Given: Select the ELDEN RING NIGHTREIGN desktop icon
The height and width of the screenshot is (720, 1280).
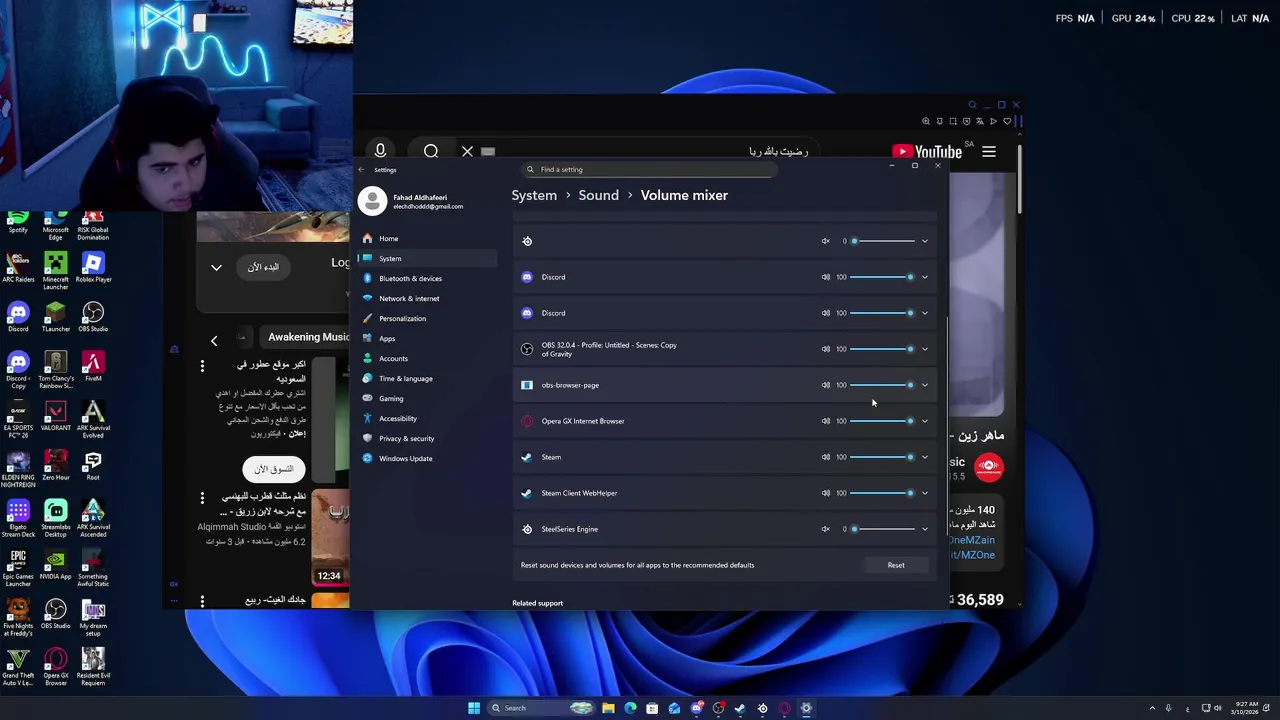Looking at the screenshot, I should [x=18, y=469].
